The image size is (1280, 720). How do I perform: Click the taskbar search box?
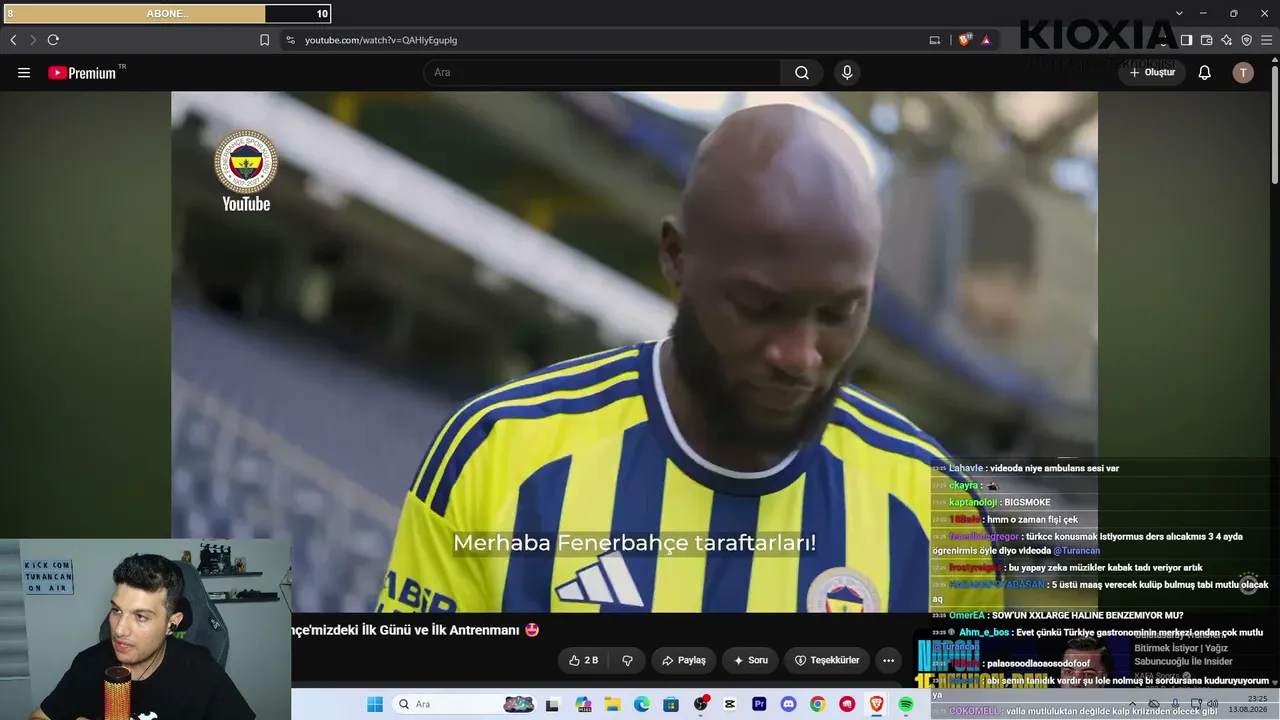466,704
